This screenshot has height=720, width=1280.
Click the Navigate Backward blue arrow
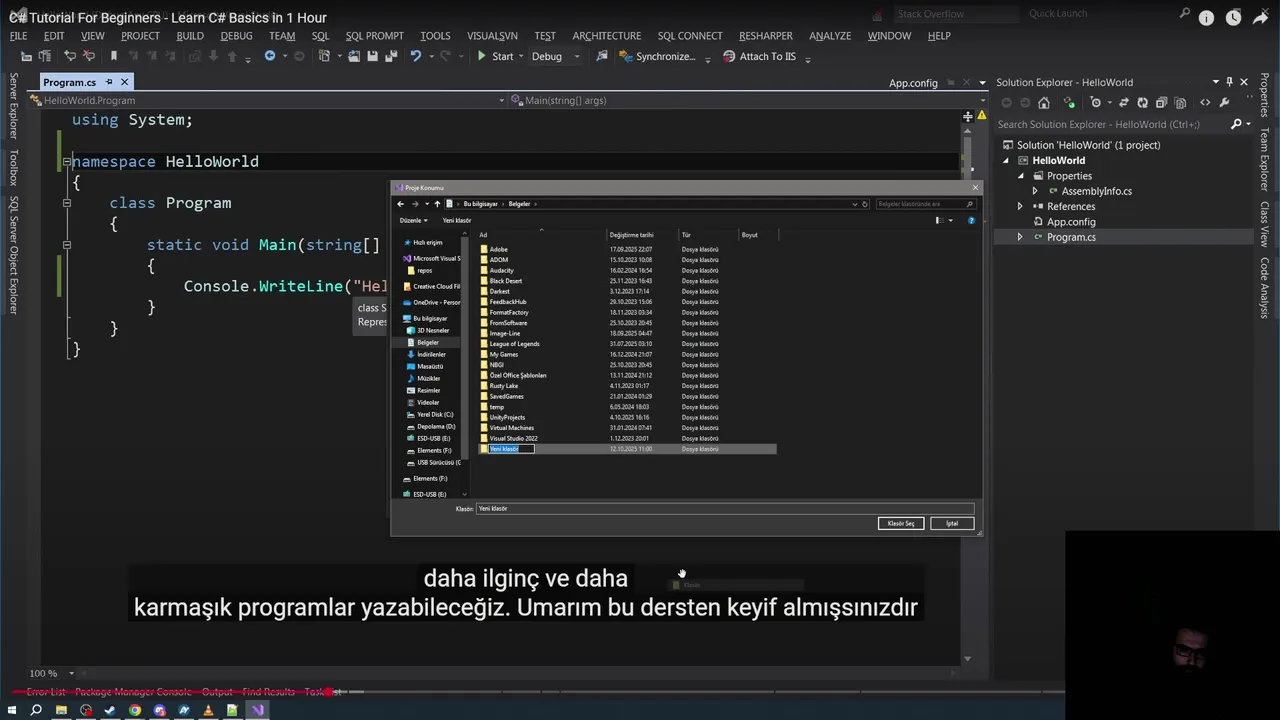pyautogui.click(x=269, y=56)
